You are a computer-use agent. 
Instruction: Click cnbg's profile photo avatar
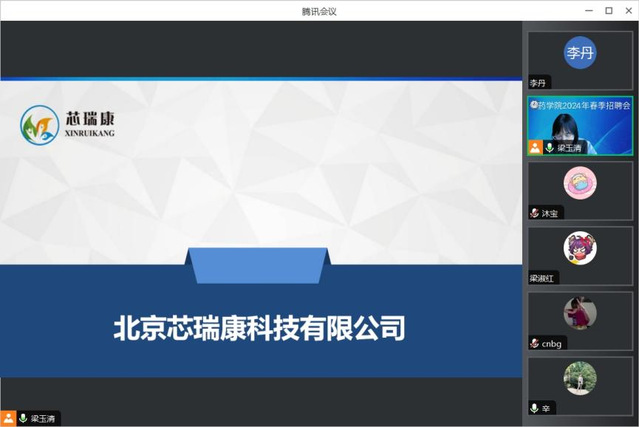pyautogui.click(x=580, y=312)
